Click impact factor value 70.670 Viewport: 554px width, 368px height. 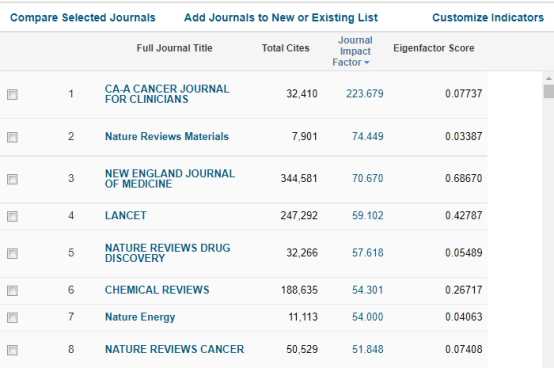tap(367, 178)
